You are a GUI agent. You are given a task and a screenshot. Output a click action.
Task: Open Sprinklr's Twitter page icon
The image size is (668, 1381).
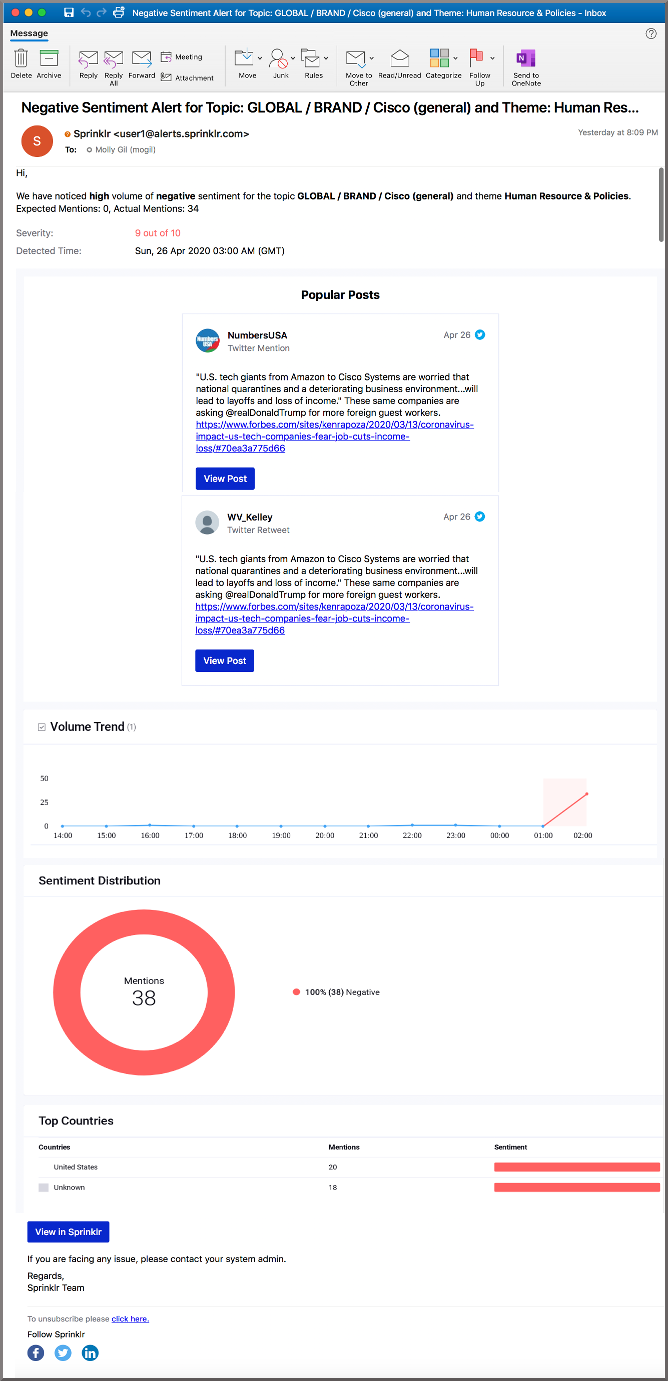[63, 1353]
